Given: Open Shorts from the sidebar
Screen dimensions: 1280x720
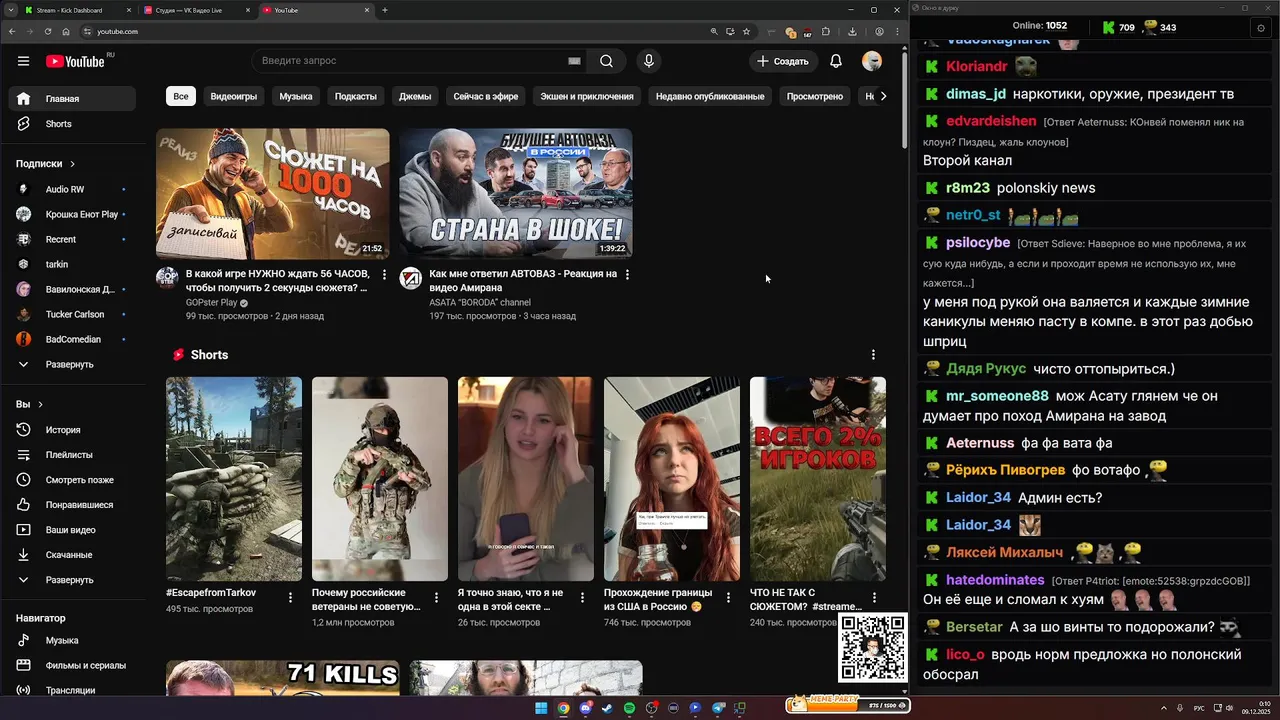Looking at the screenshot, I should [72, 124].
